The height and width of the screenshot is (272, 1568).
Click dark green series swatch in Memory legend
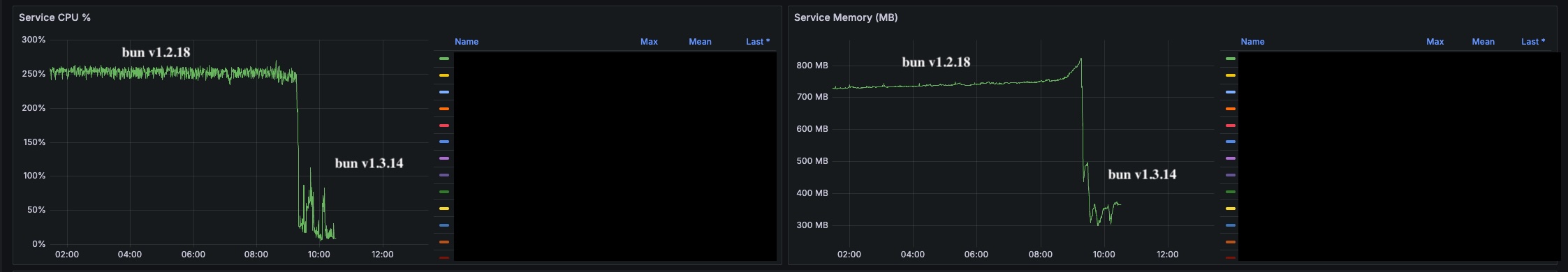point(1231,192)
